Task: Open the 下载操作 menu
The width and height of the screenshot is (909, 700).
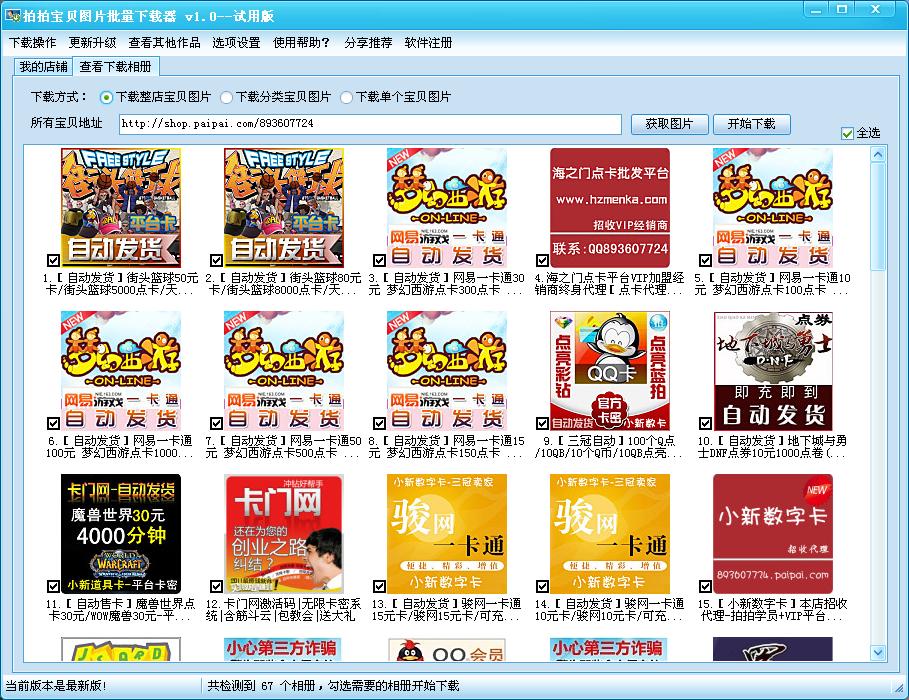Action: point(32,42)
